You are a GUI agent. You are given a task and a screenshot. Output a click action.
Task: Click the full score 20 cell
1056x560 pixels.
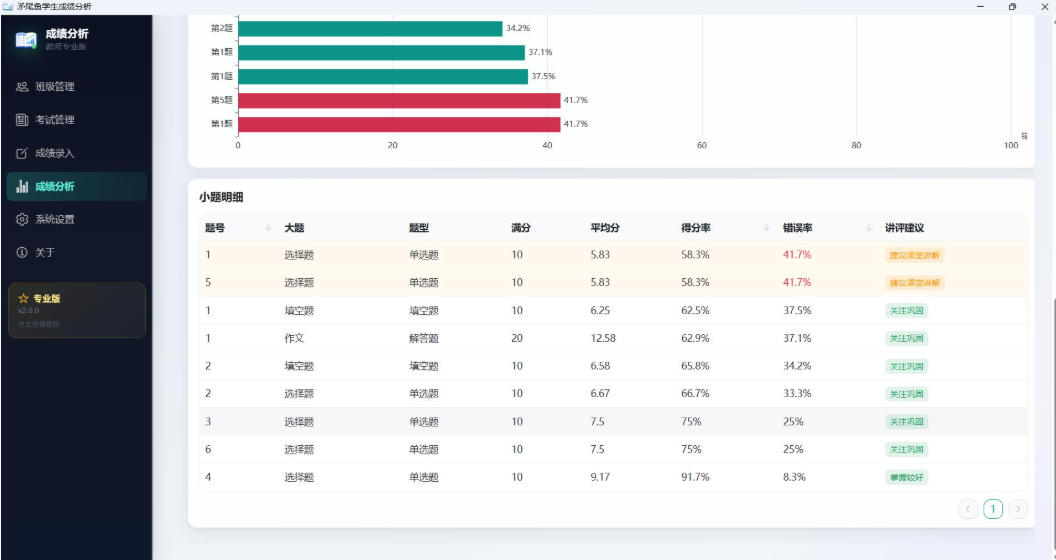click(x=517, y=339)
